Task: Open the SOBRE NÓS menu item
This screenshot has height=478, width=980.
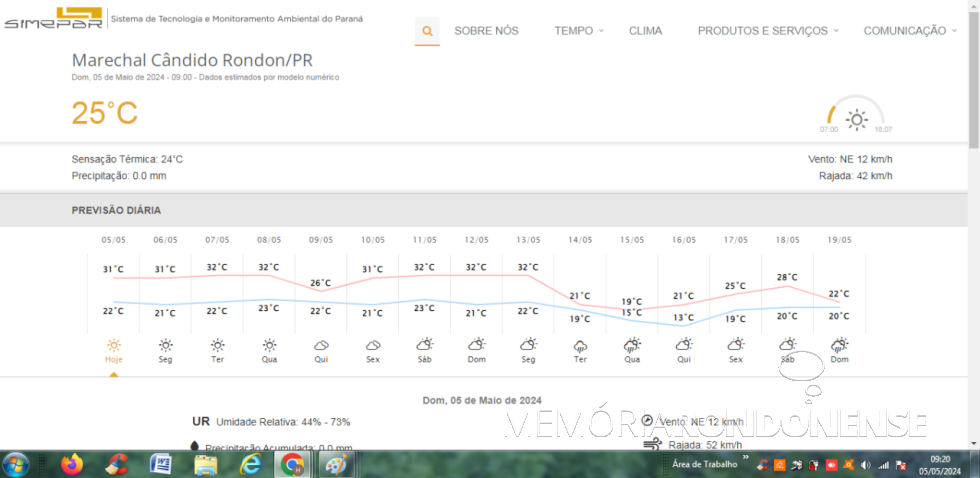Action: [486, 31]
